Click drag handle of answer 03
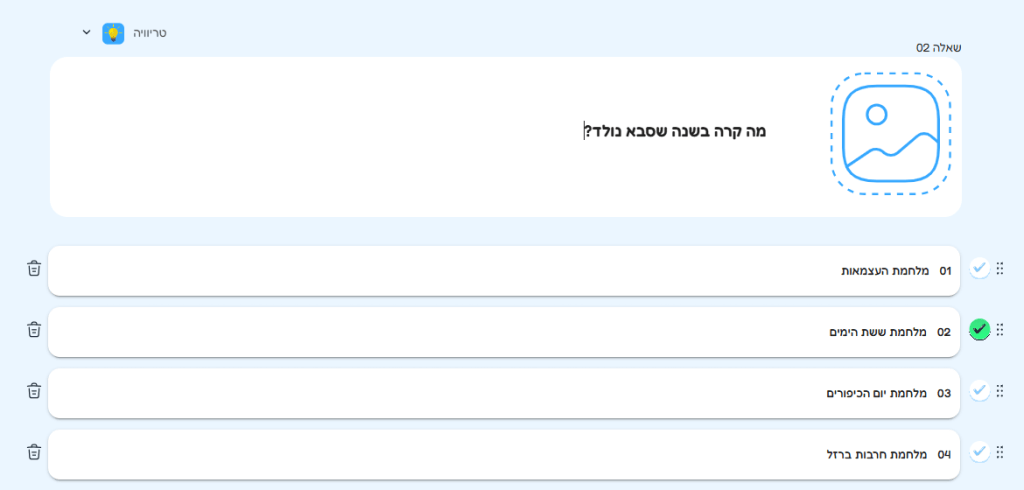 coord(1000,391)
